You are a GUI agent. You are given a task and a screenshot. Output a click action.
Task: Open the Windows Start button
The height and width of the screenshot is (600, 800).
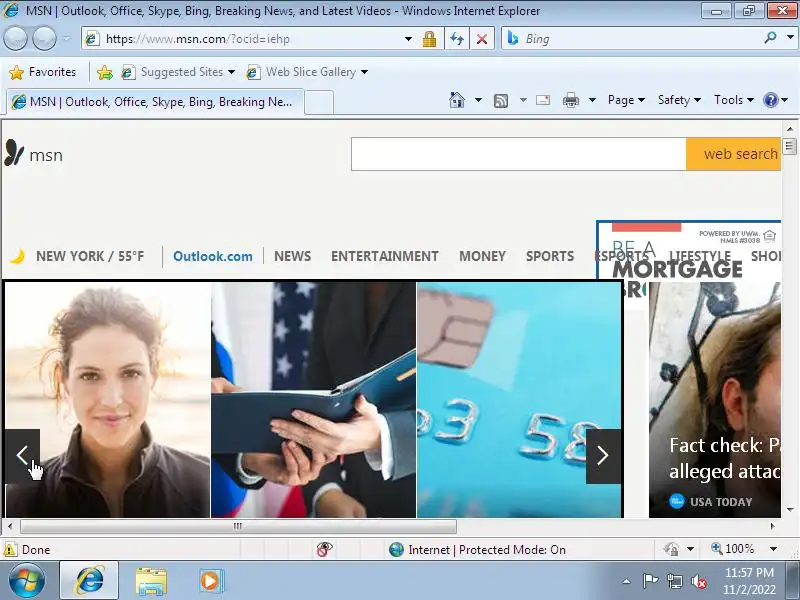(x=26, y=581)
